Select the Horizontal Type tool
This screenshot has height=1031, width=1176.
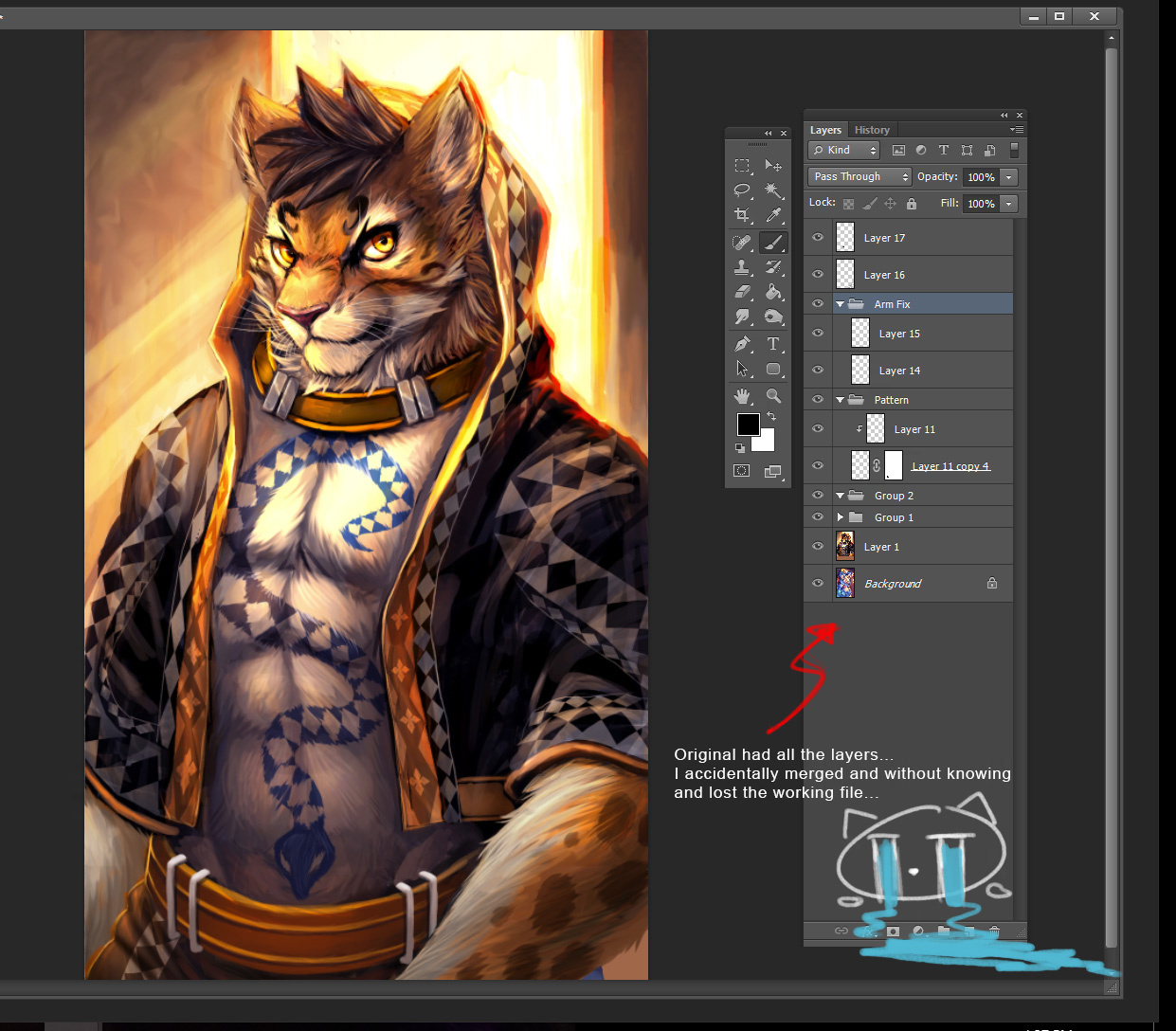[773, 344]
